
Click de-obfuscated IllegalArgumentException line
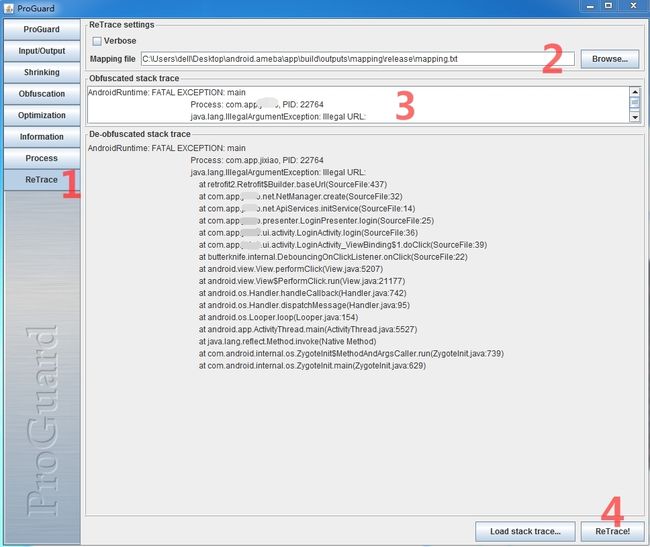tap(278, 172)
